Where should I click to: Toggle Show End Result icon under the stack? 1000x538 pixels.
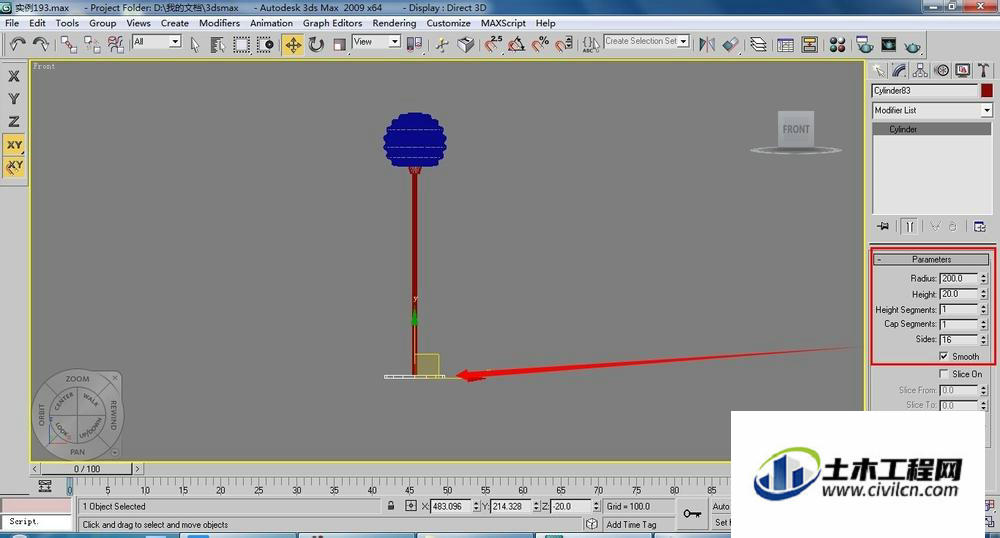pyautogui.click(x=910, y=226)
